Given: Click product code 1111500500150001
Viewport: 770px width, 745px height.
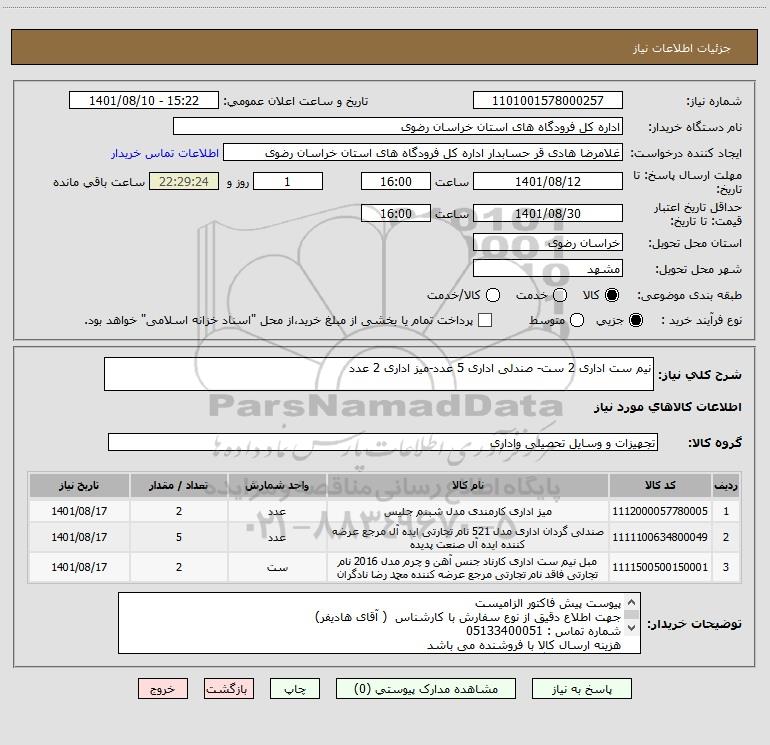Looking at the screenshot, I should [x=660, y=567].
